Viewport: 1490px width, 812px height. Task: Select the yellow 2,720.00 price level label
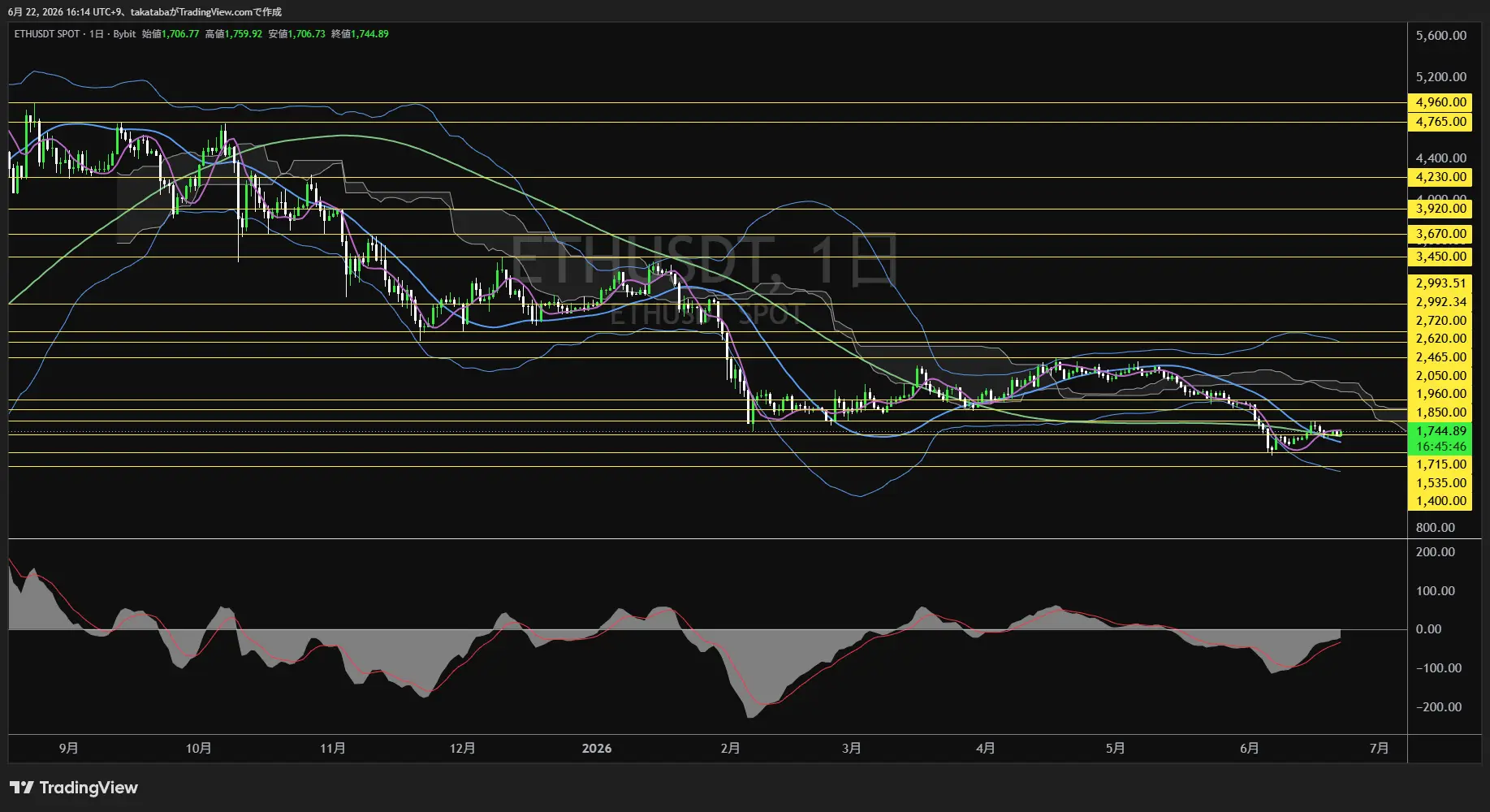point(1441,321)
